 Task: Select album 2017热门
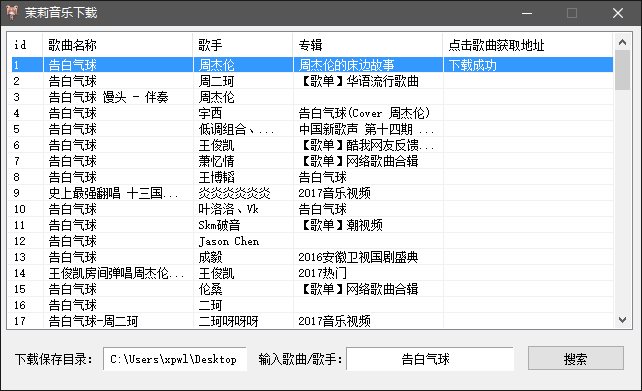(x=322, y=273)
